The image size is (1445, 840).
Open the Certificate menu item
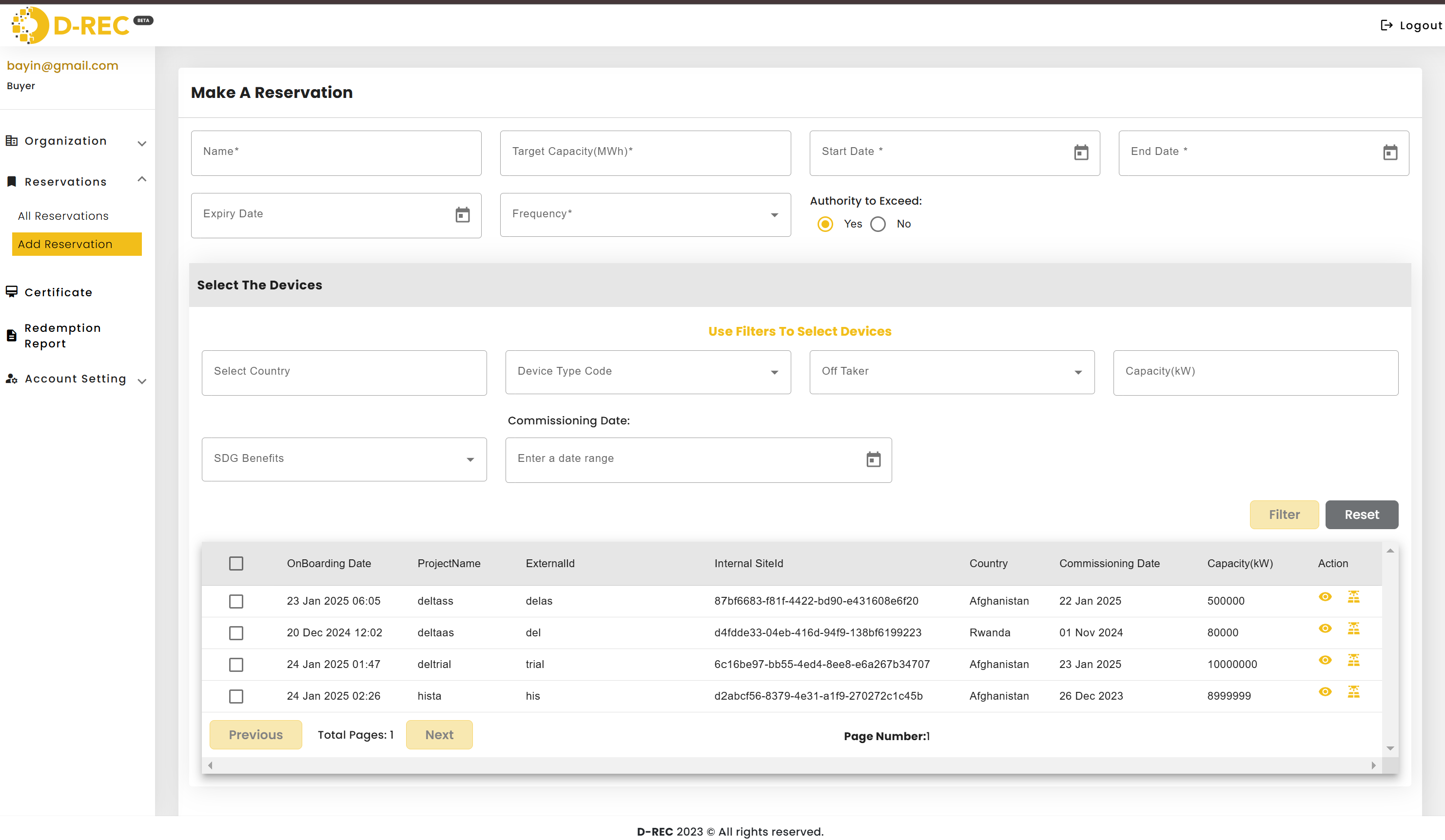59,292
